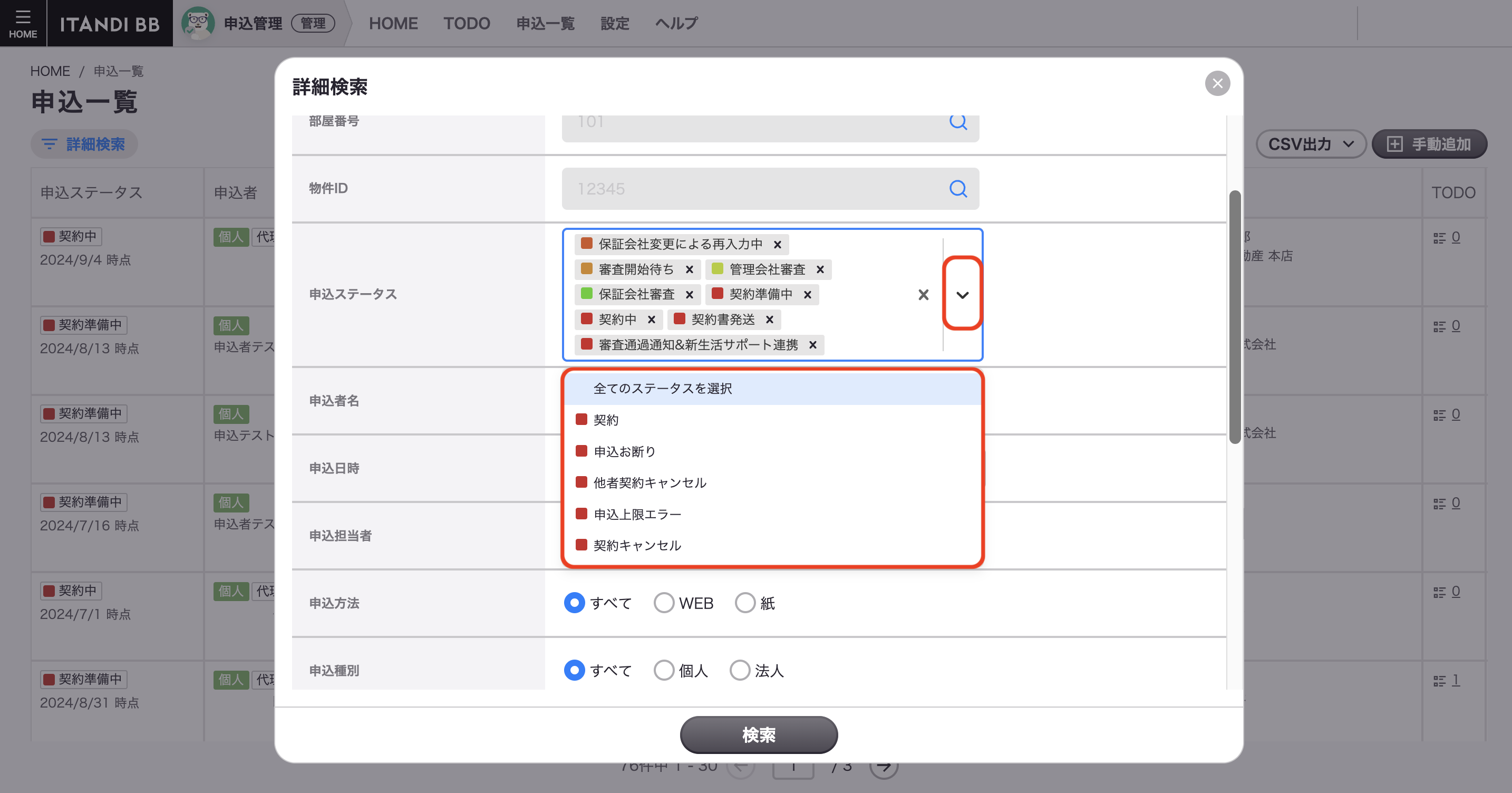
Task: Remove 管理会社審査 status tag
Action: click(820, 269)
